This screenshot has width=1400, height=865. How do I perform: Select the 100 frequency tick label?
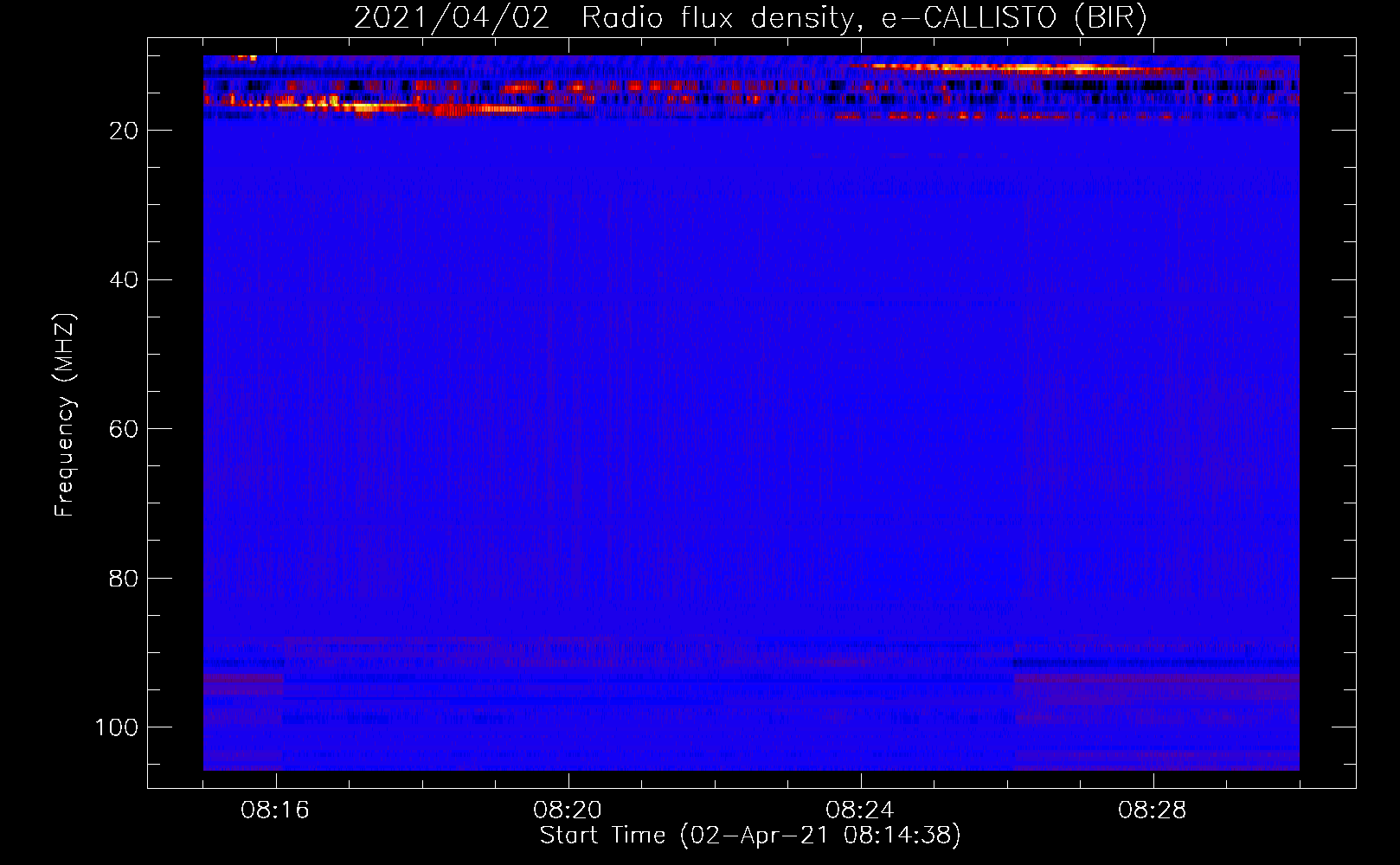tap(117, 727)
